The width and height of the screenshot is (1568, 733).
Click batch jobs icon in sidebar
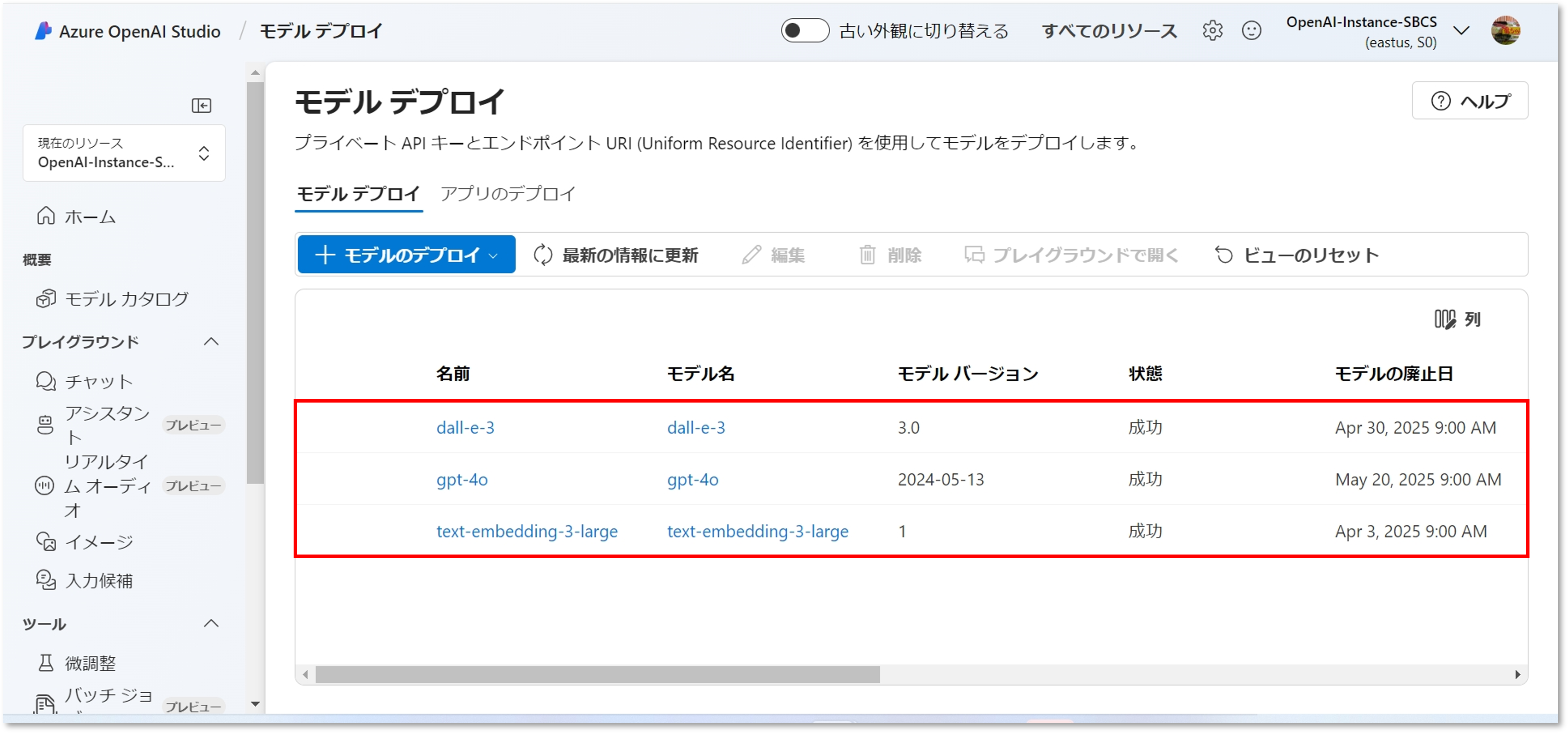point(45,704)
